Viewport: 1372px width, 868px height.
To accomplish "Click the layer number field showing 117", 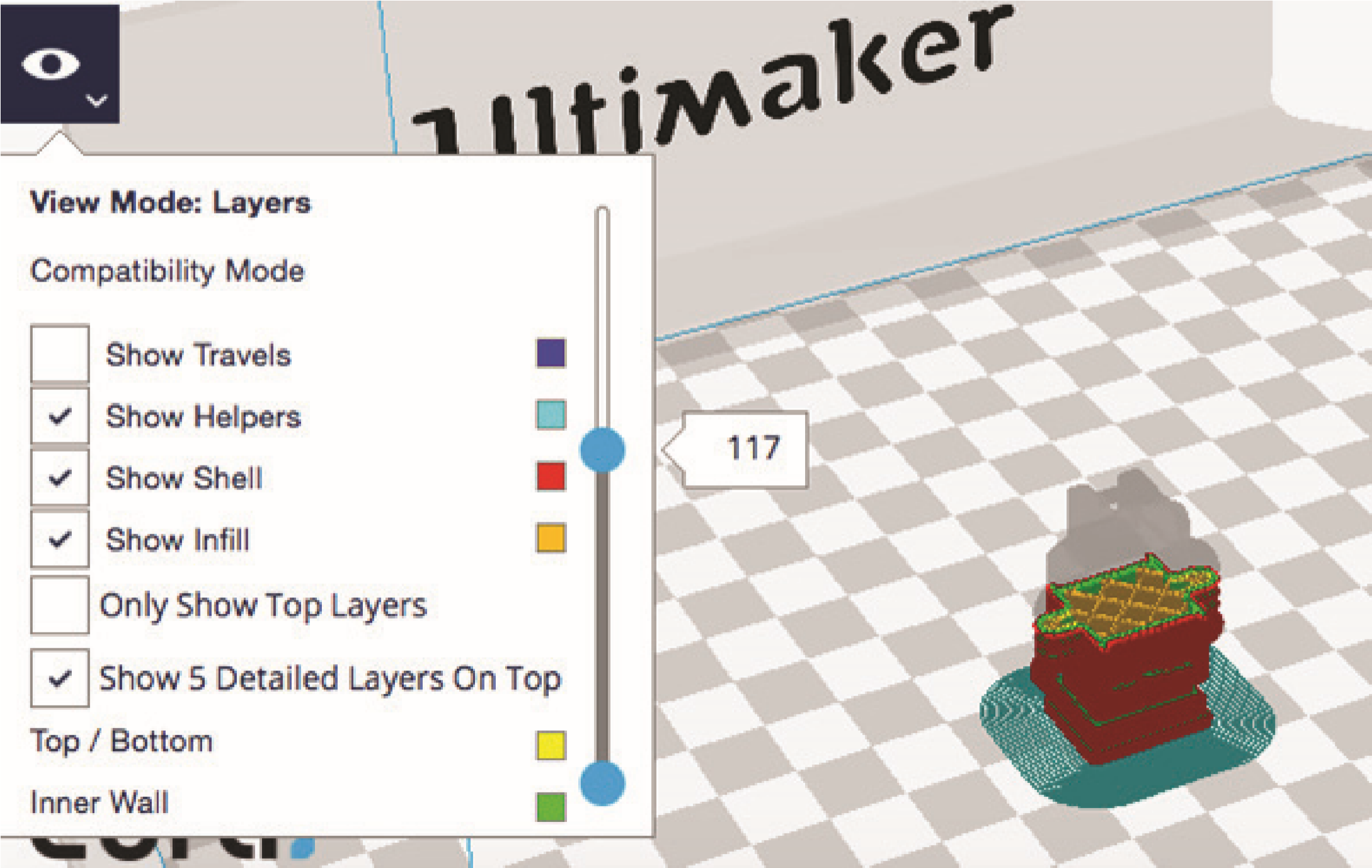I will point(745,449).
